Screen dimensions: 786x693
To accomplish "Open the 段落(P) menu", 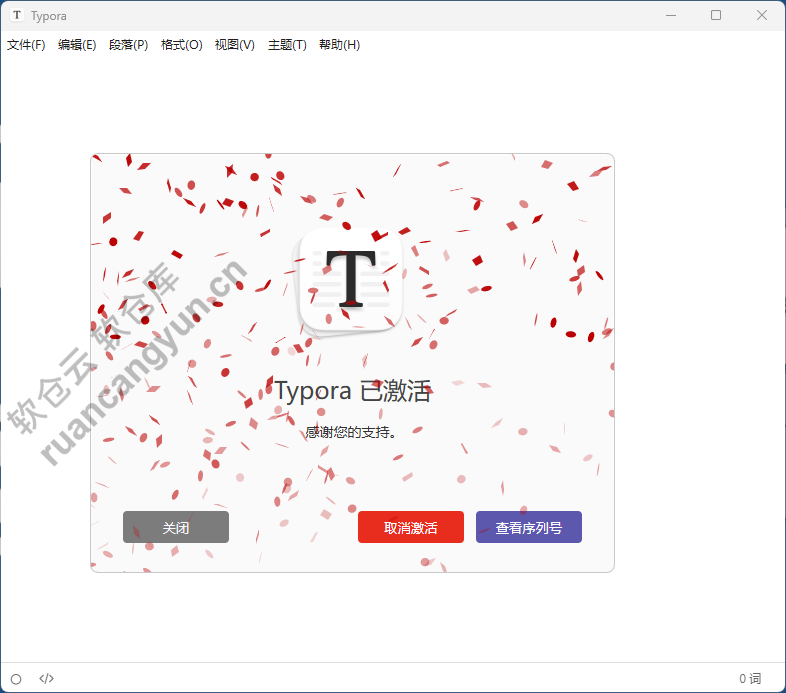I will point(128,45).
